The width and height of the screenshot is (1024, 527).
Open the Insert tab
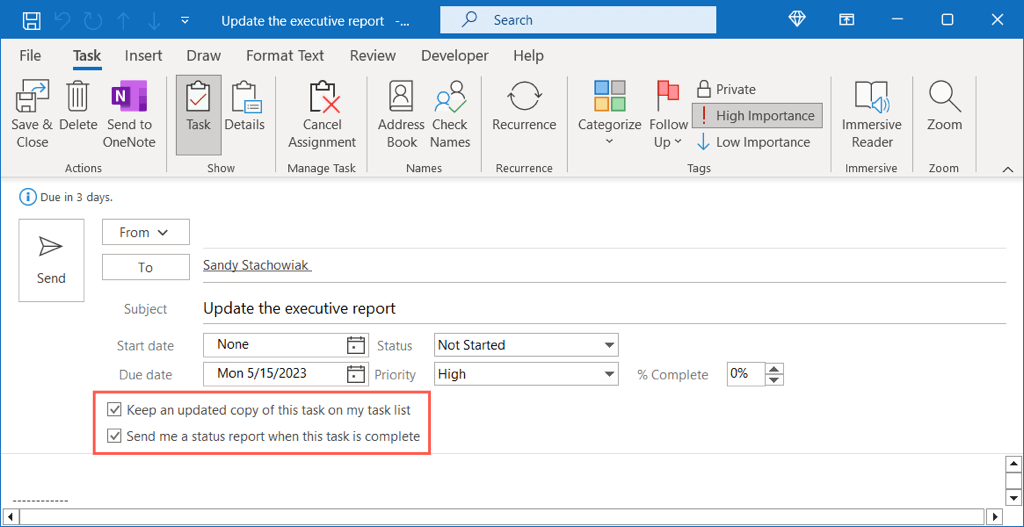[144, 56]
